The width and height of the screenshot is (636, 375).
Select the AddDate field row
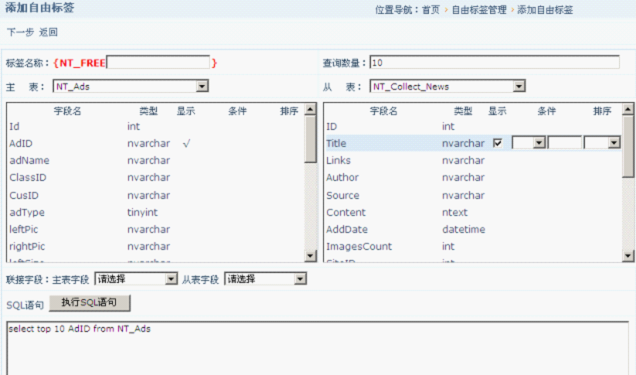(x=473, y=229)
